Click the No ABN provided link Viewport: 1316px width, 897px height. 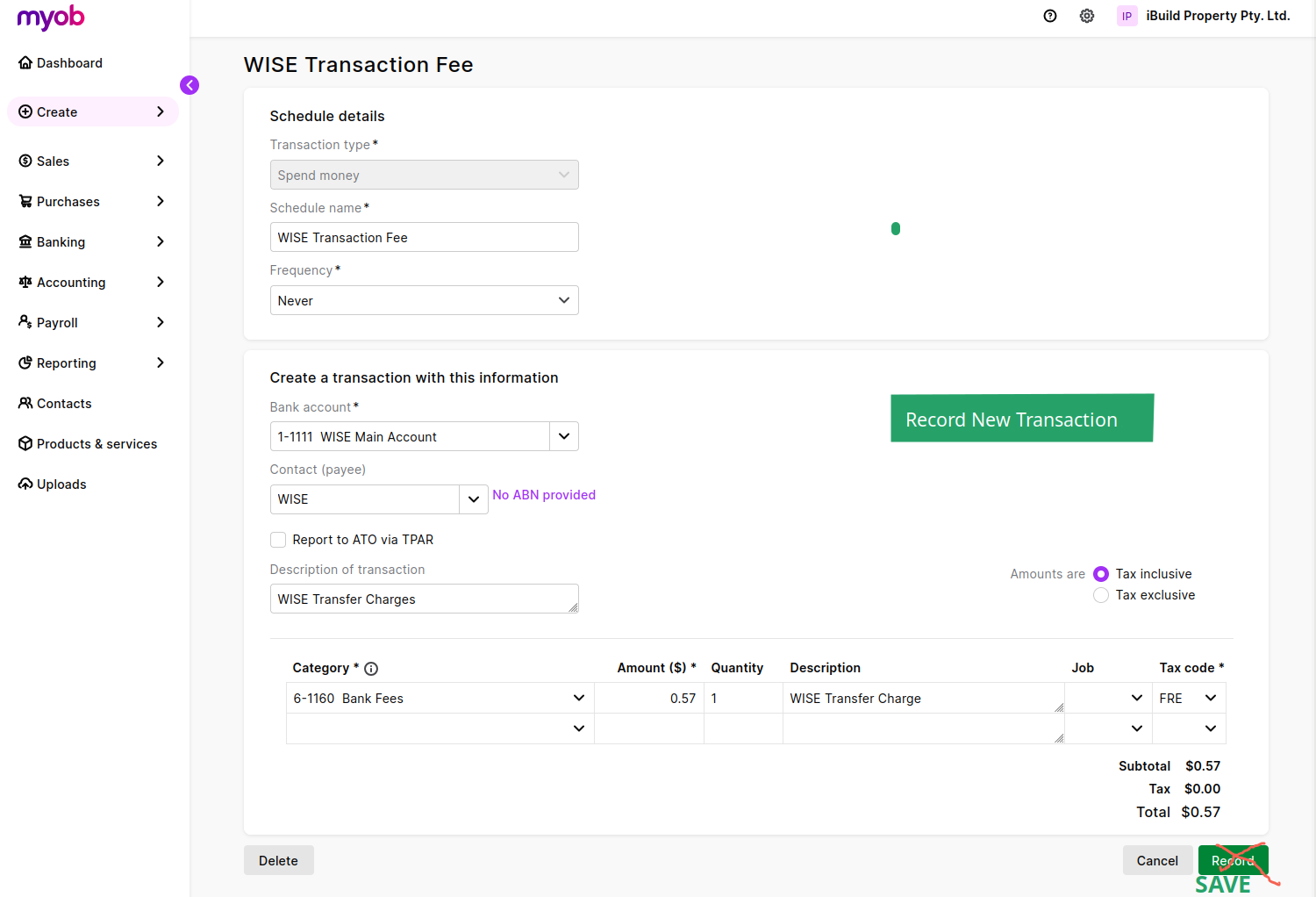pyautogui.click(x=544, y=495)
